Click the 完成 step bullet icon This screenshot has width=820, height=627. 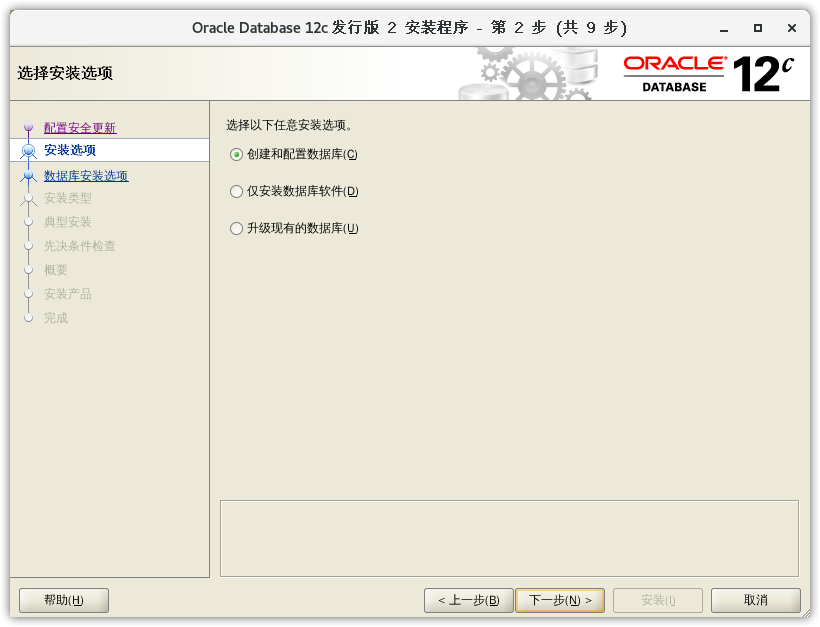pos(28,318)
